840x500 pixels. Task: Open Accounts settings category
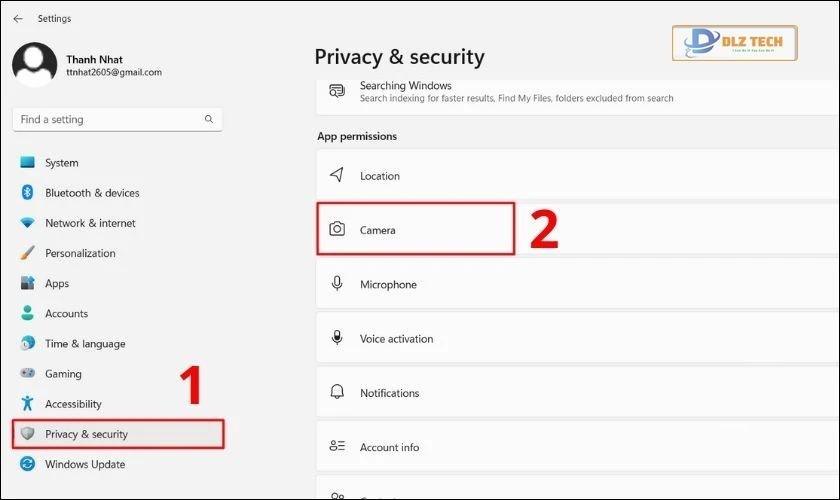click(66, 314)
